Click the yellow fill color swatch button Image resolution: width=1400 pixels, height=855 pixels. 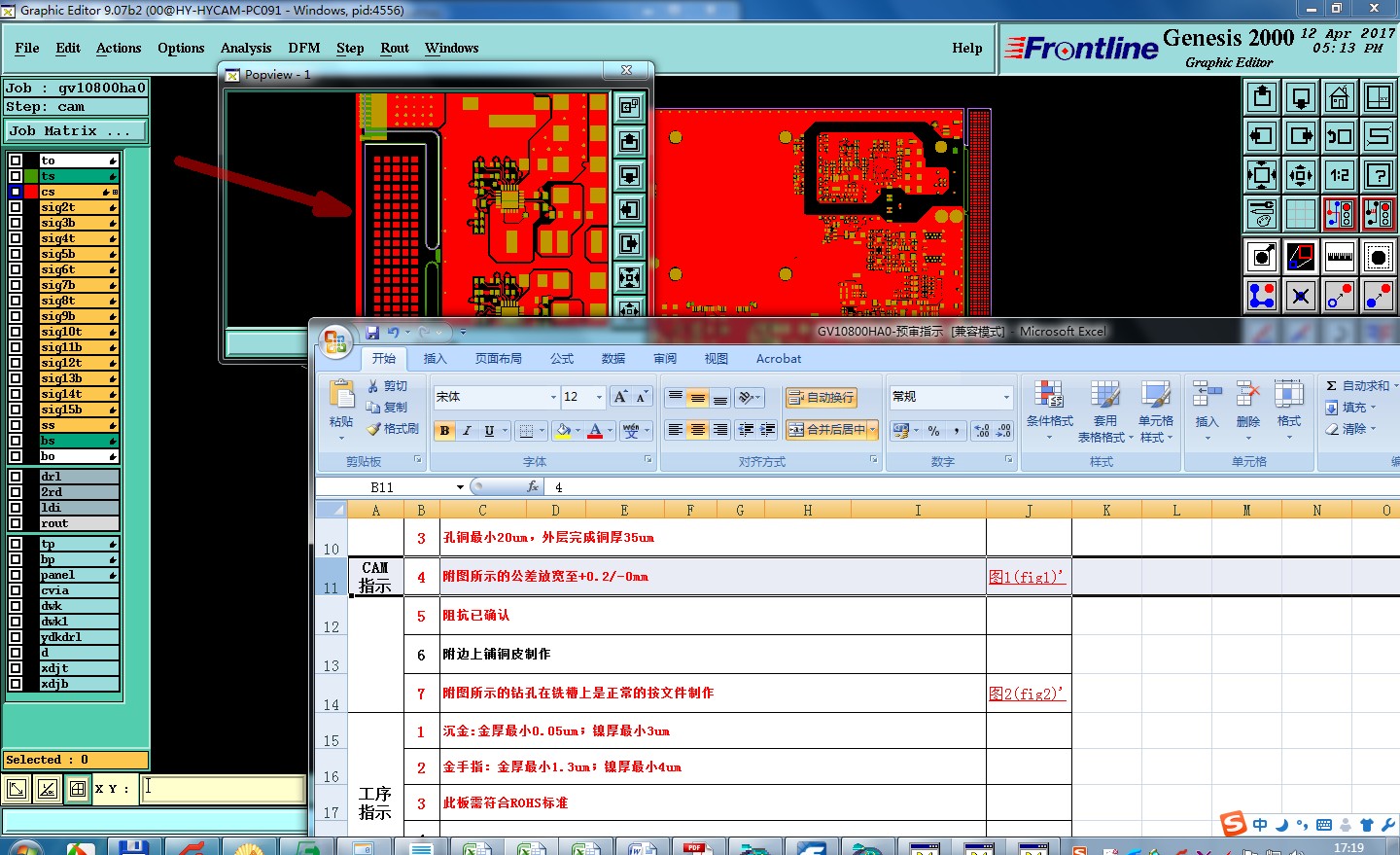point(563,431)
